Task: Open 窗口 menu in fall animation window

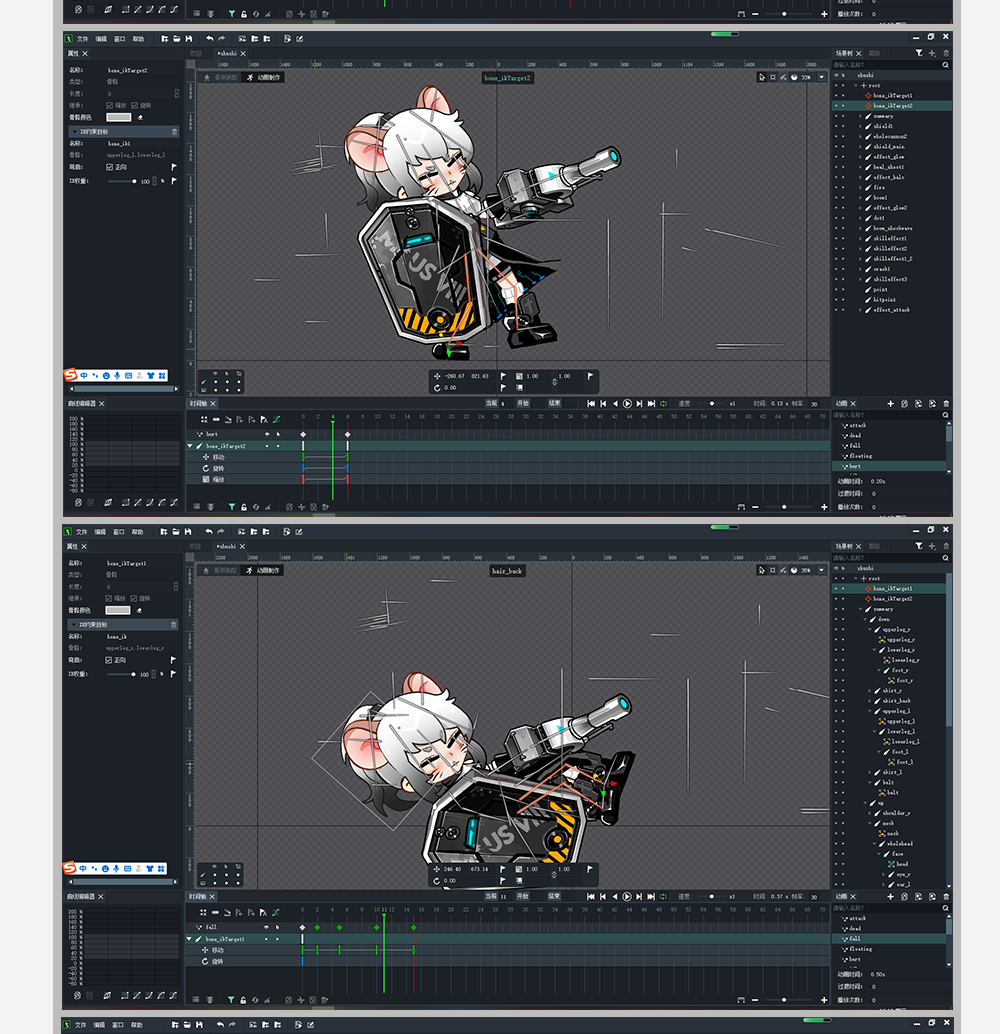Action: click(119, 532)
